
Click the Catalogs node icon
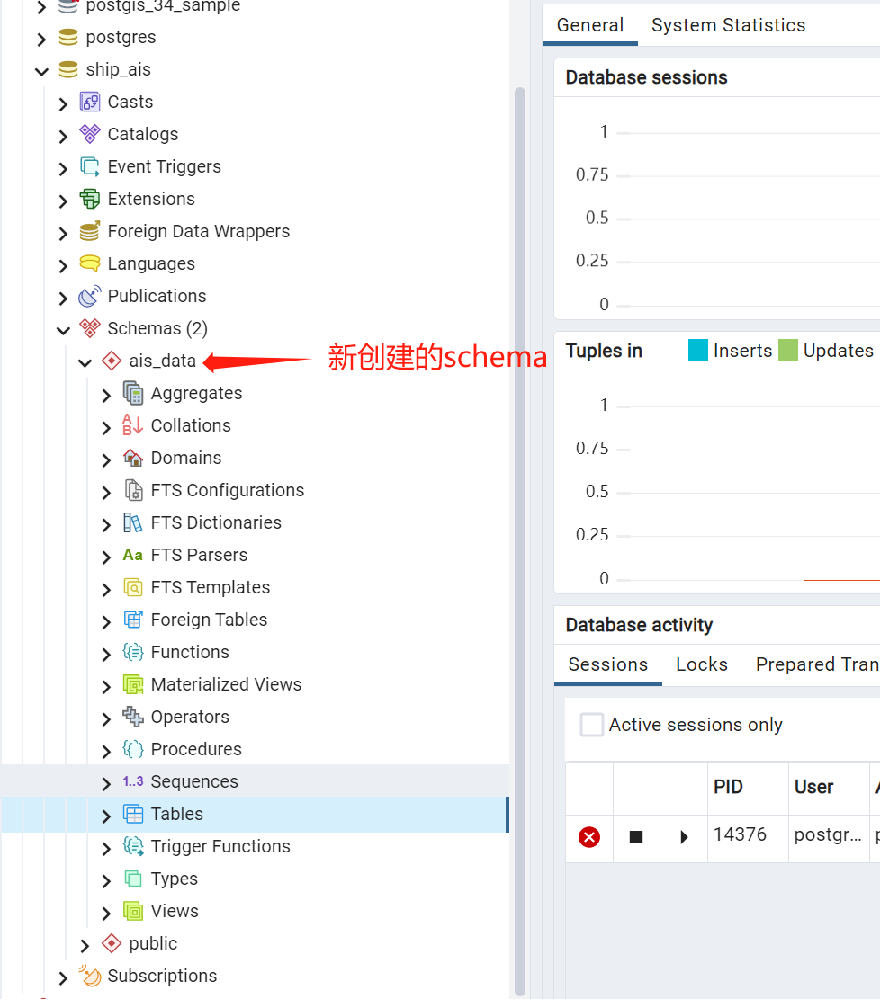(x=89, y=134)
